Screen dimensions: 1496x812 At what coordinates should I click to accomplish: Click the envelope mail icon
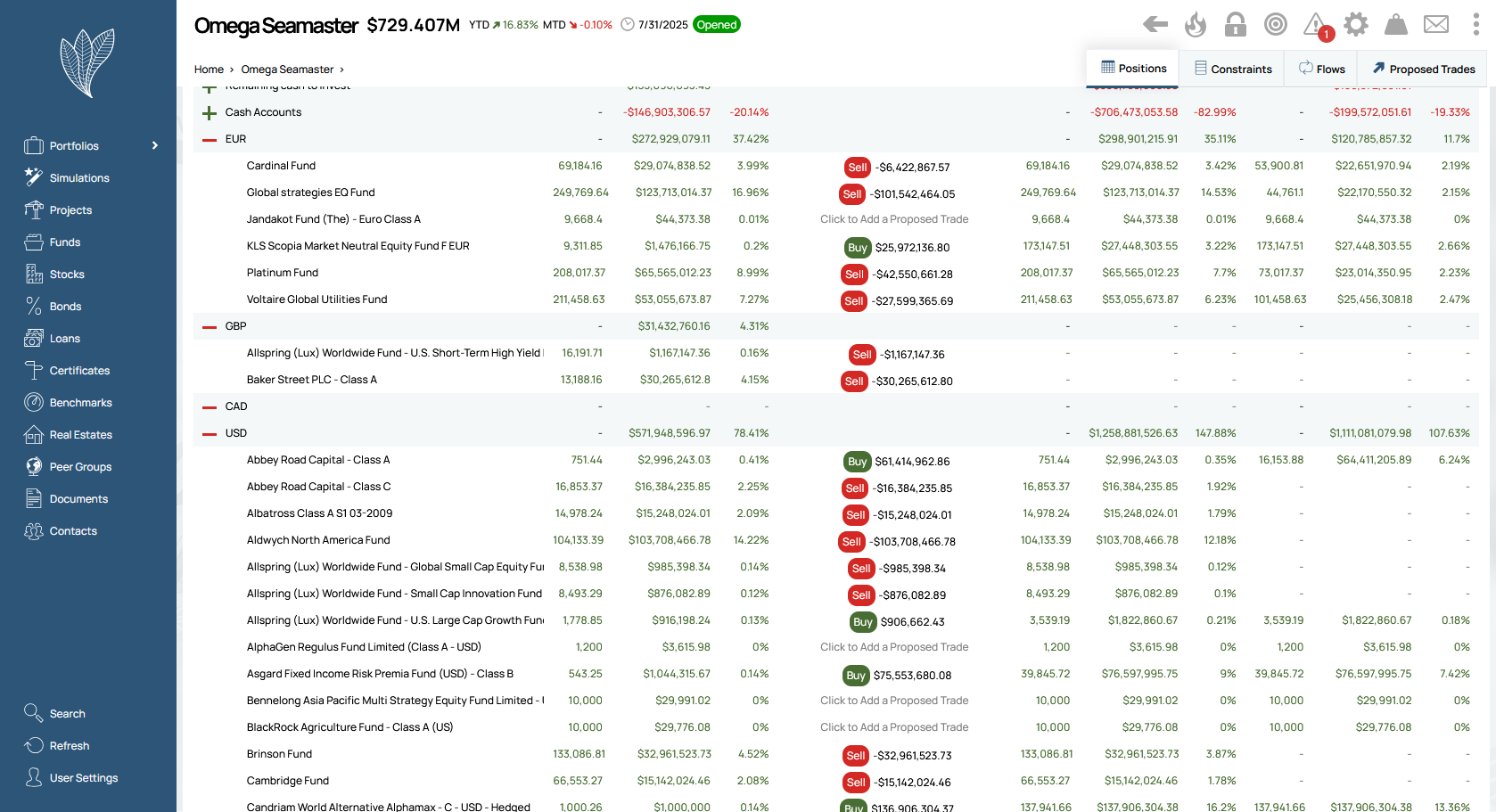pos(1436,25)
